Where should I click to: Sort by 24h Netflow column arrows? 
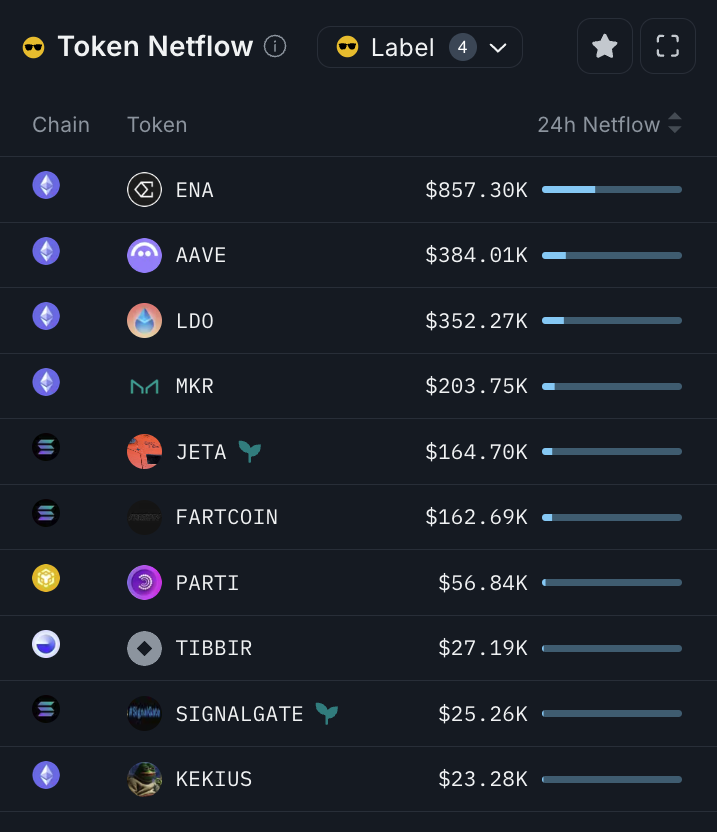(x=675, y=123)
